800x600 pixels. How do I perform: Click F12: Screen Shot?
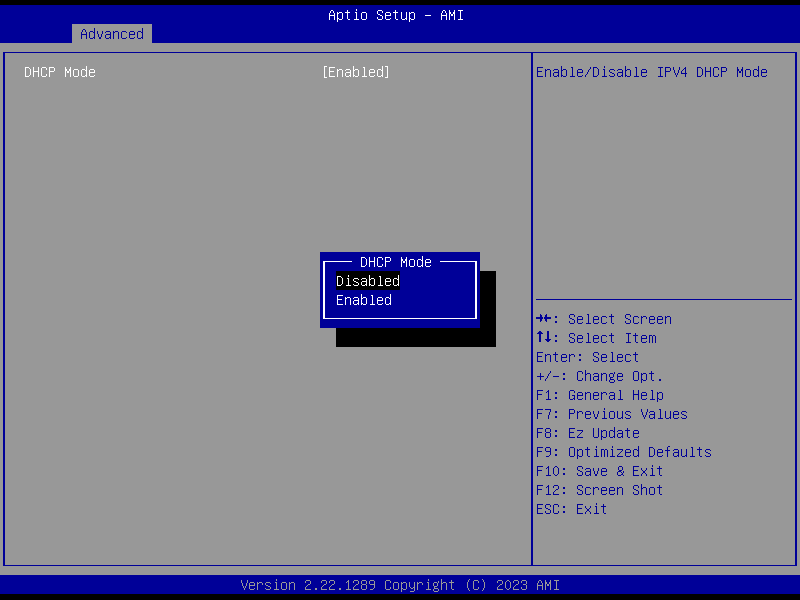pyautogui.click(x=599, y=490)
